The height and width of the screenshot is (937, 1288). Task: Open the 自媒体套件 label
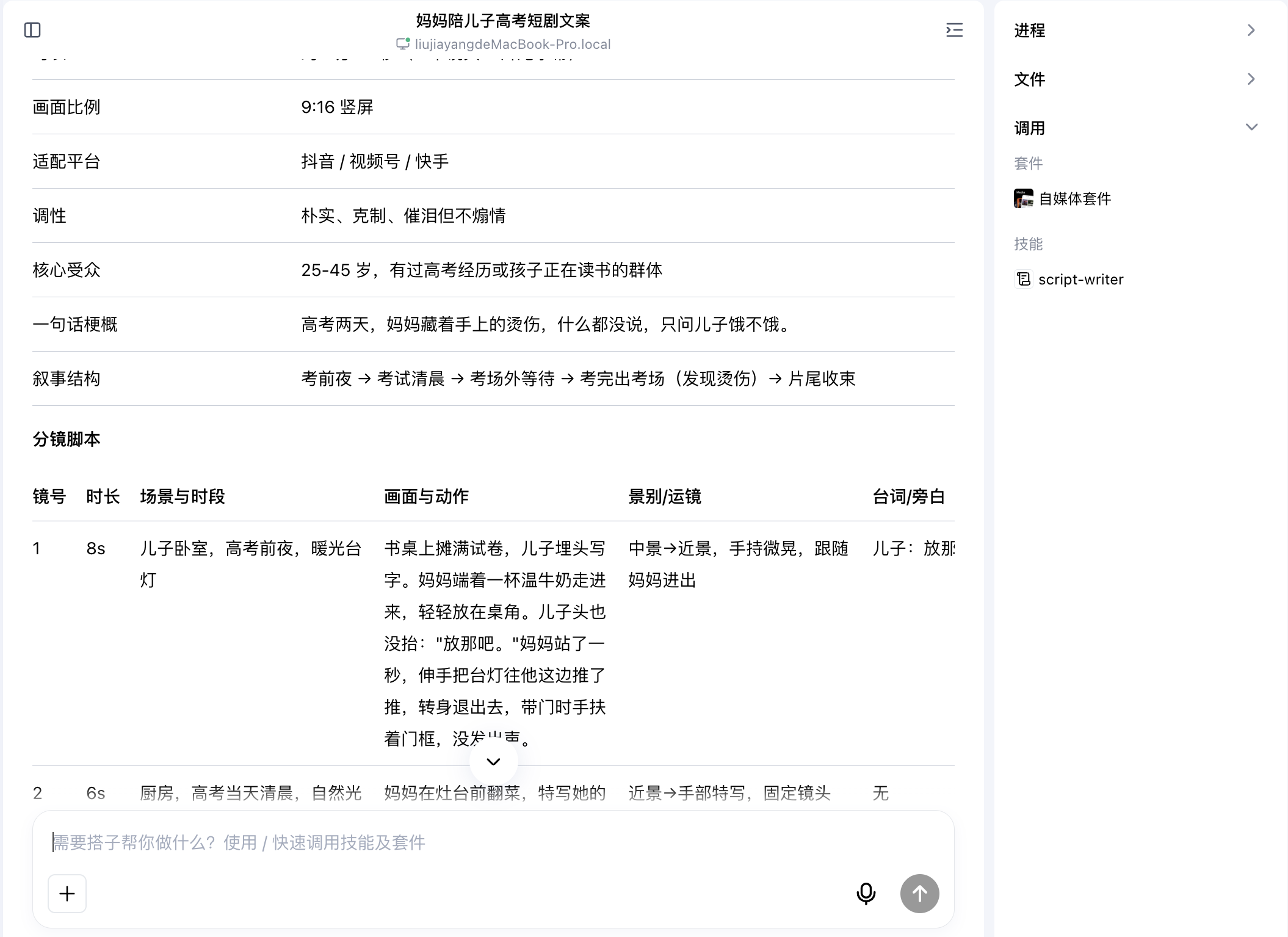1075,198
